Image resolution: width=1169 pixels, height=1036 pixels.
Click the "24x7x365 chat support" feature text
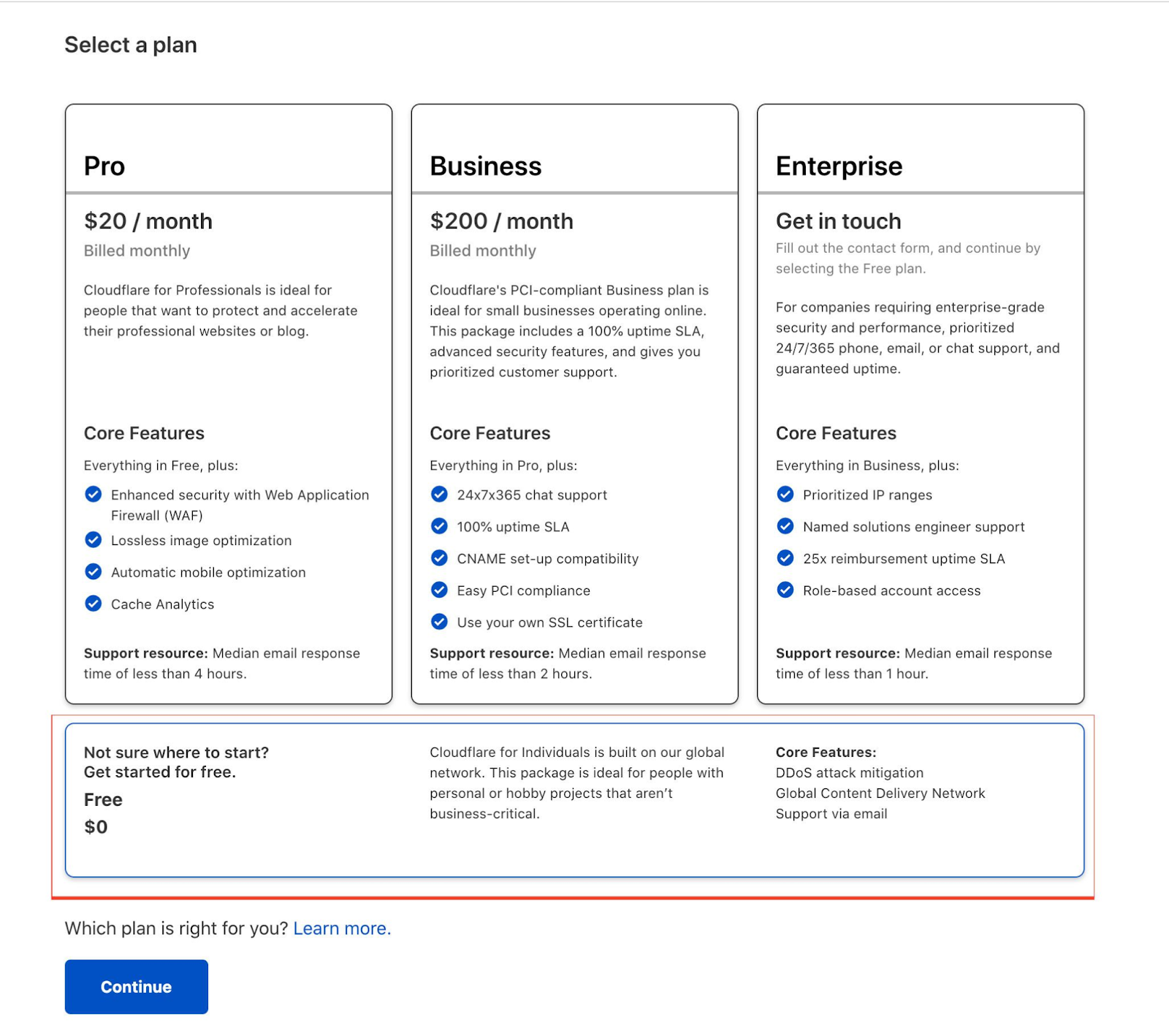[x=532, y=495]
